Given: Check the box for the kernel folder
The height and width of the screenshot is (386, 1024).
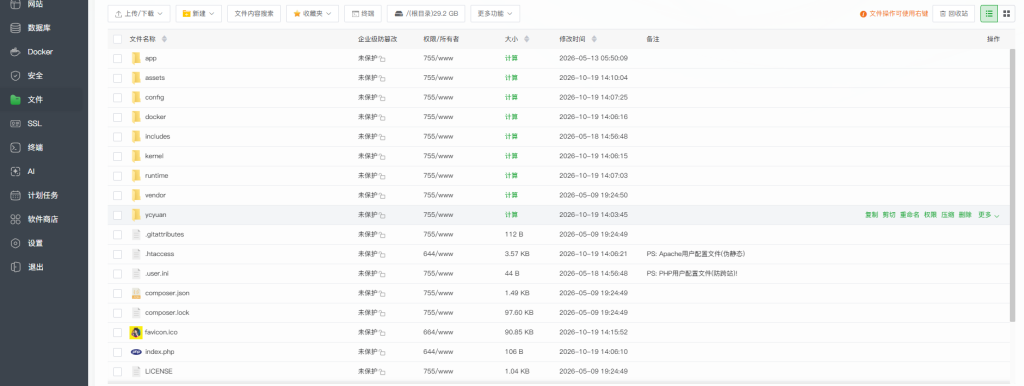Looking at the screenshot, I should [x=118, y=156].
